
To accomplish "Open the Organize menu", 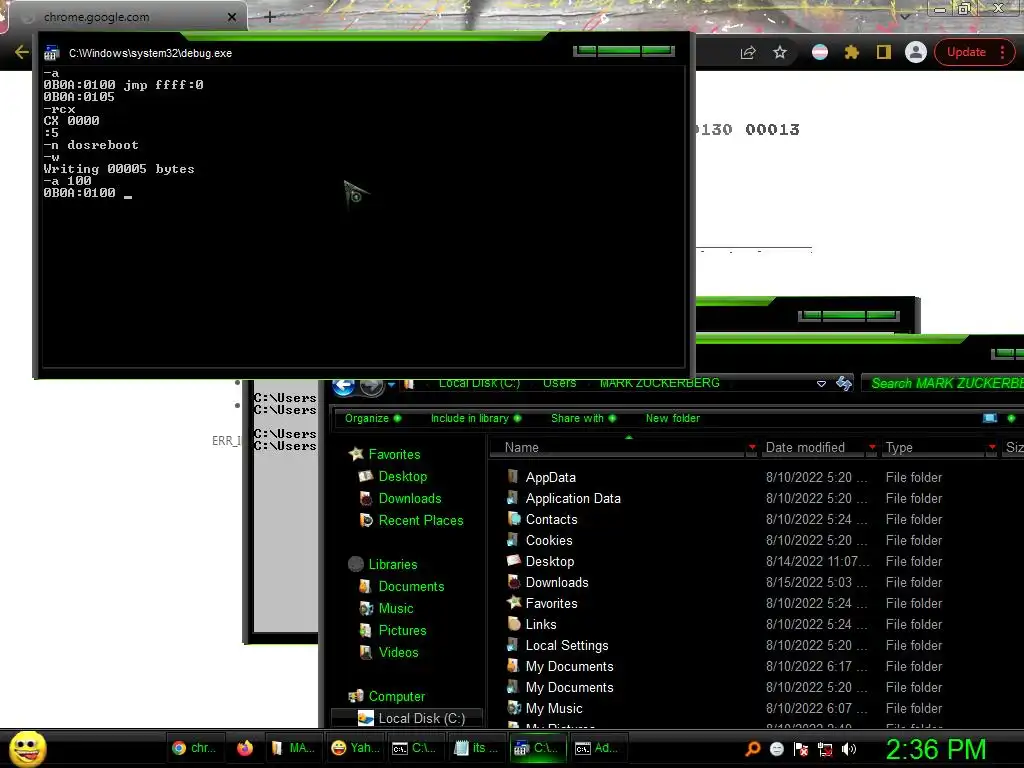I will point(373,418).
